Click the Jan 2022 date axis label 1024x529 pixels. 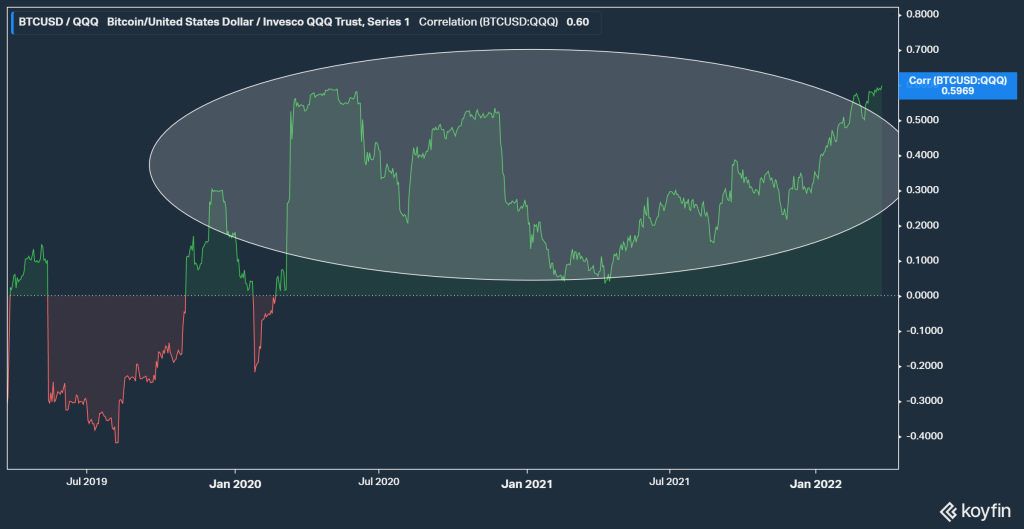(x=816, y=484)
